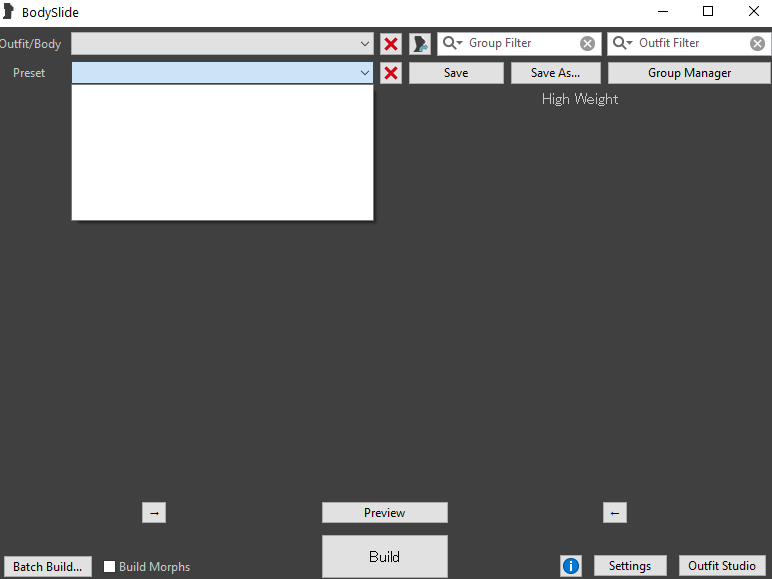
Task: Enable the Build Morphs checkbox
Action: pyautogui.click(x=109, y=566)
